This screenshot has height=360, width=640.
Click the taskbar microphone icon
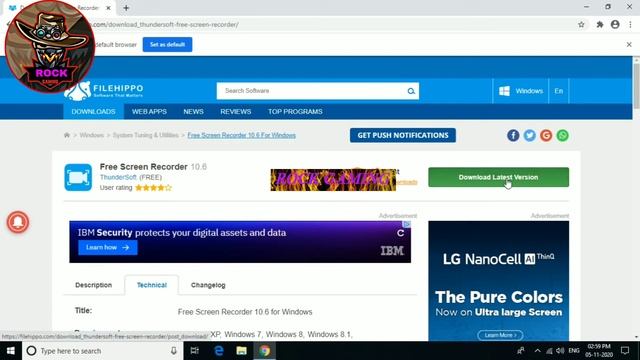pos(174,351)
